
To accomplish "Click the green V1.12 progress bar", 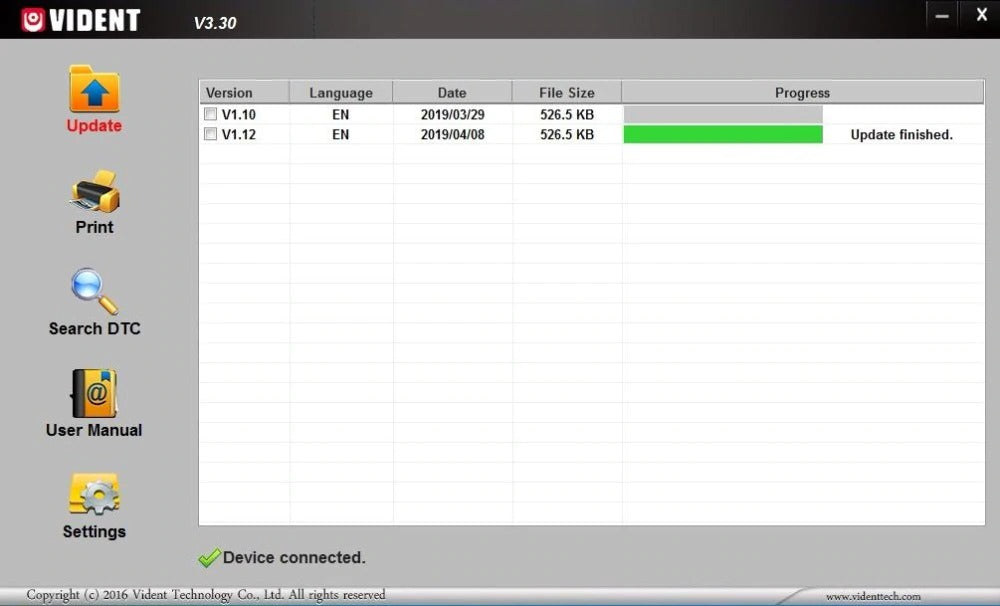I will [723, 135].
